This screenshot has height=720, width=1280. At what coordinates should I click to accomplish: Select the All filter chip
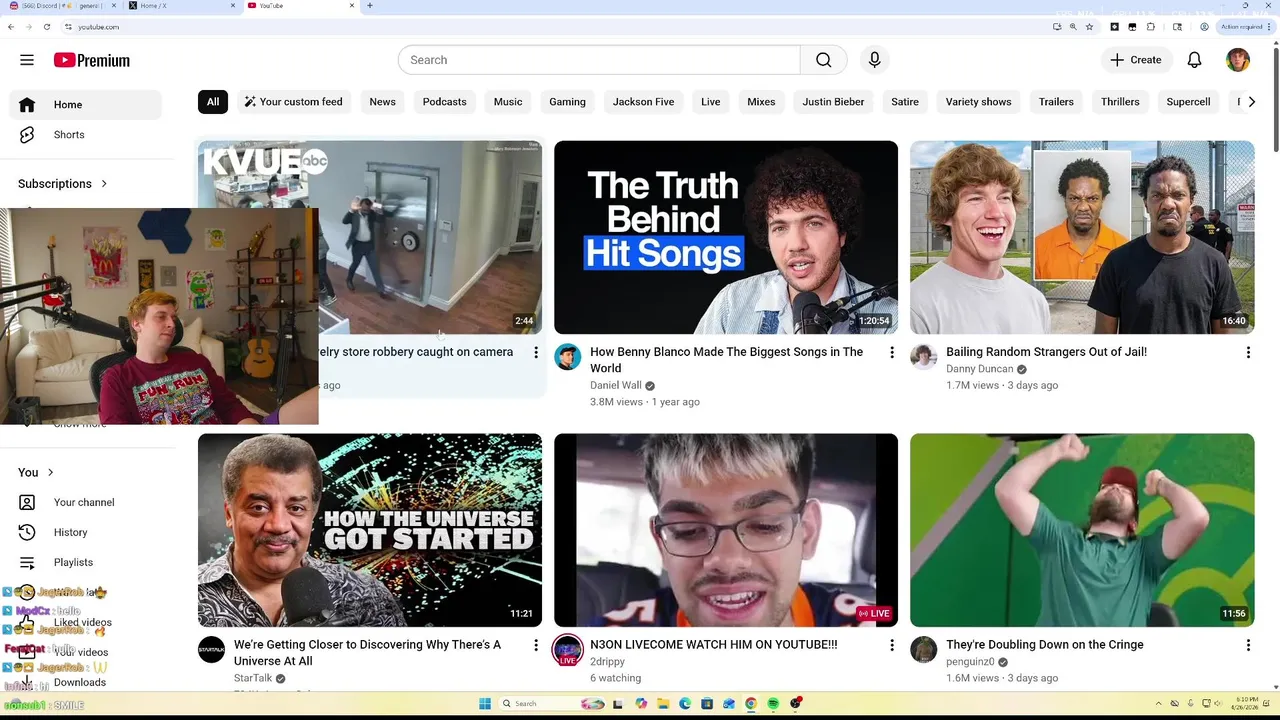(x=213, y=102)
